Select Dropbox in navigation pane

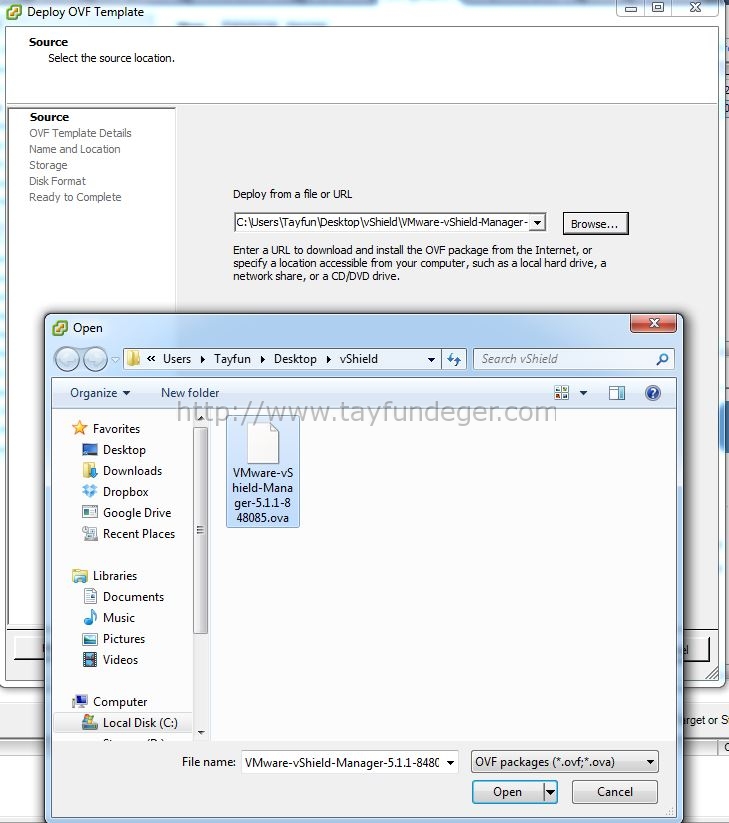click(125, 492)
